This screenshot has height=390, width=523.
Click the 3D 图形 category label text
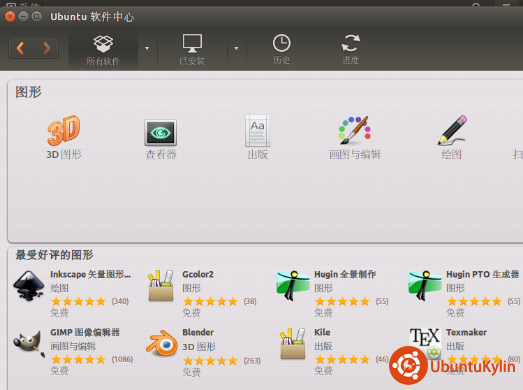64,154
